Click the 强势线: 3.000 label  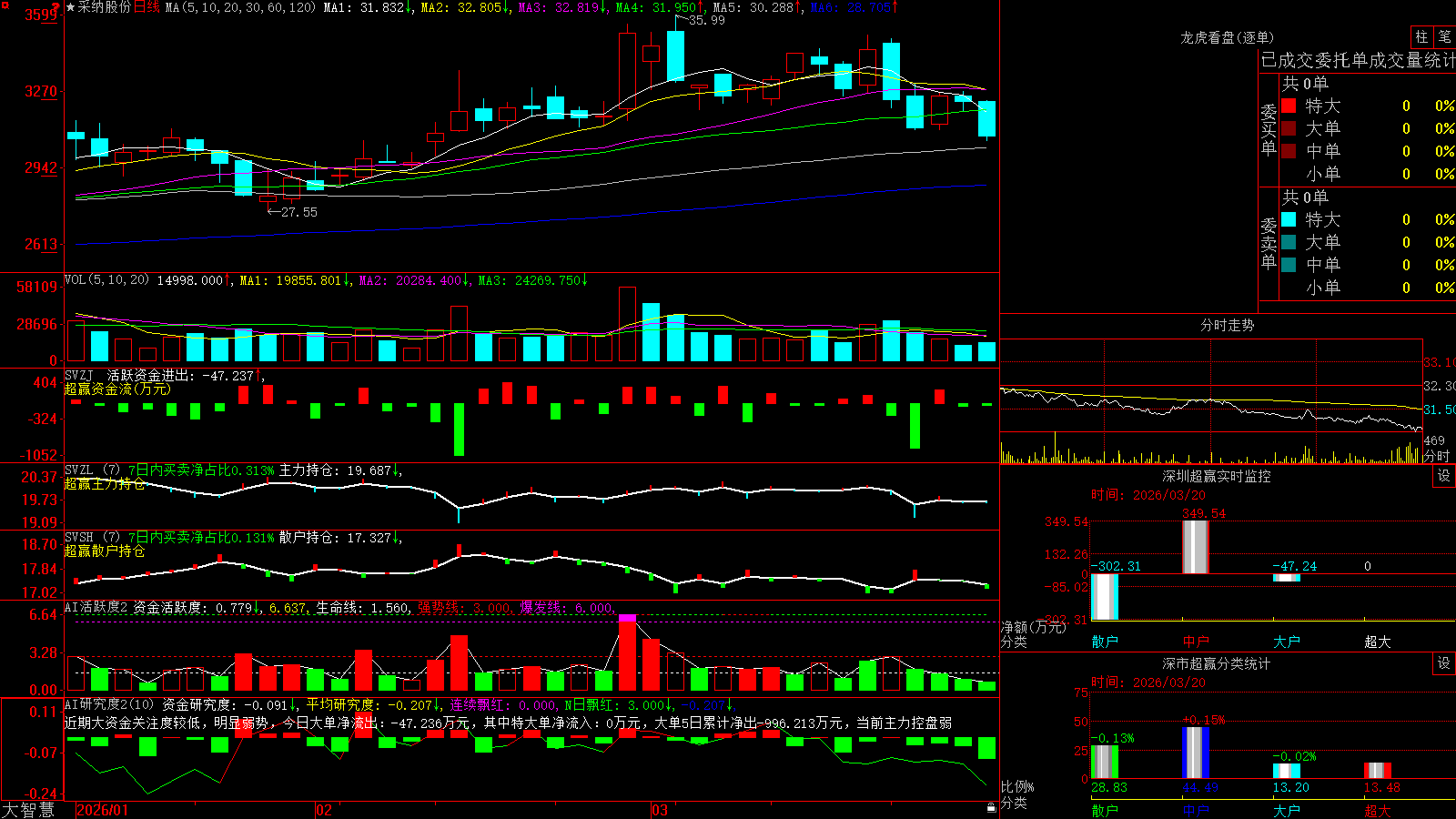465,608
